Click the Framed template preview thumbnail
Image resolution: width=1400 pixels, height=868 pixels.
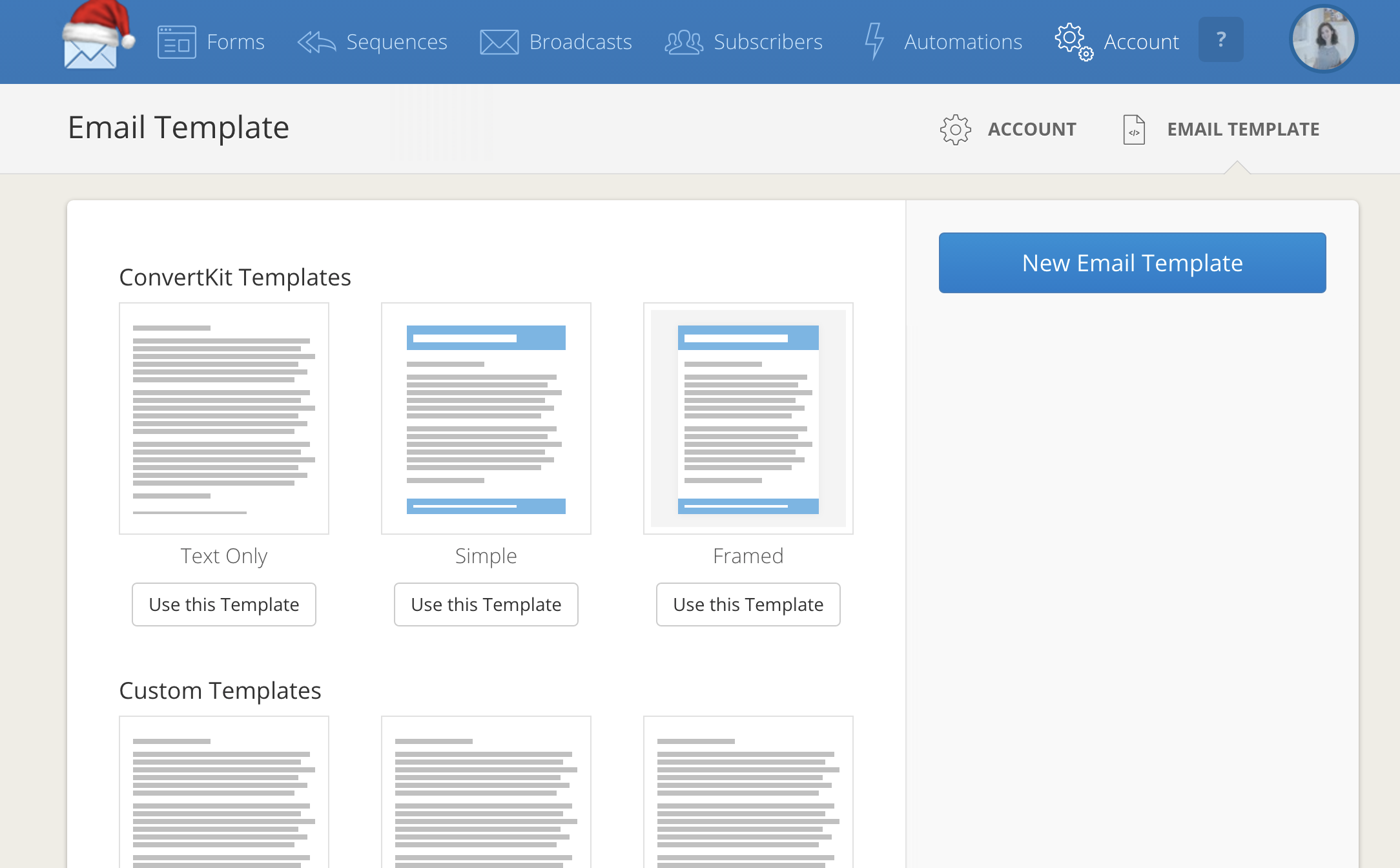pyautogui.click(x=748, y=418)
